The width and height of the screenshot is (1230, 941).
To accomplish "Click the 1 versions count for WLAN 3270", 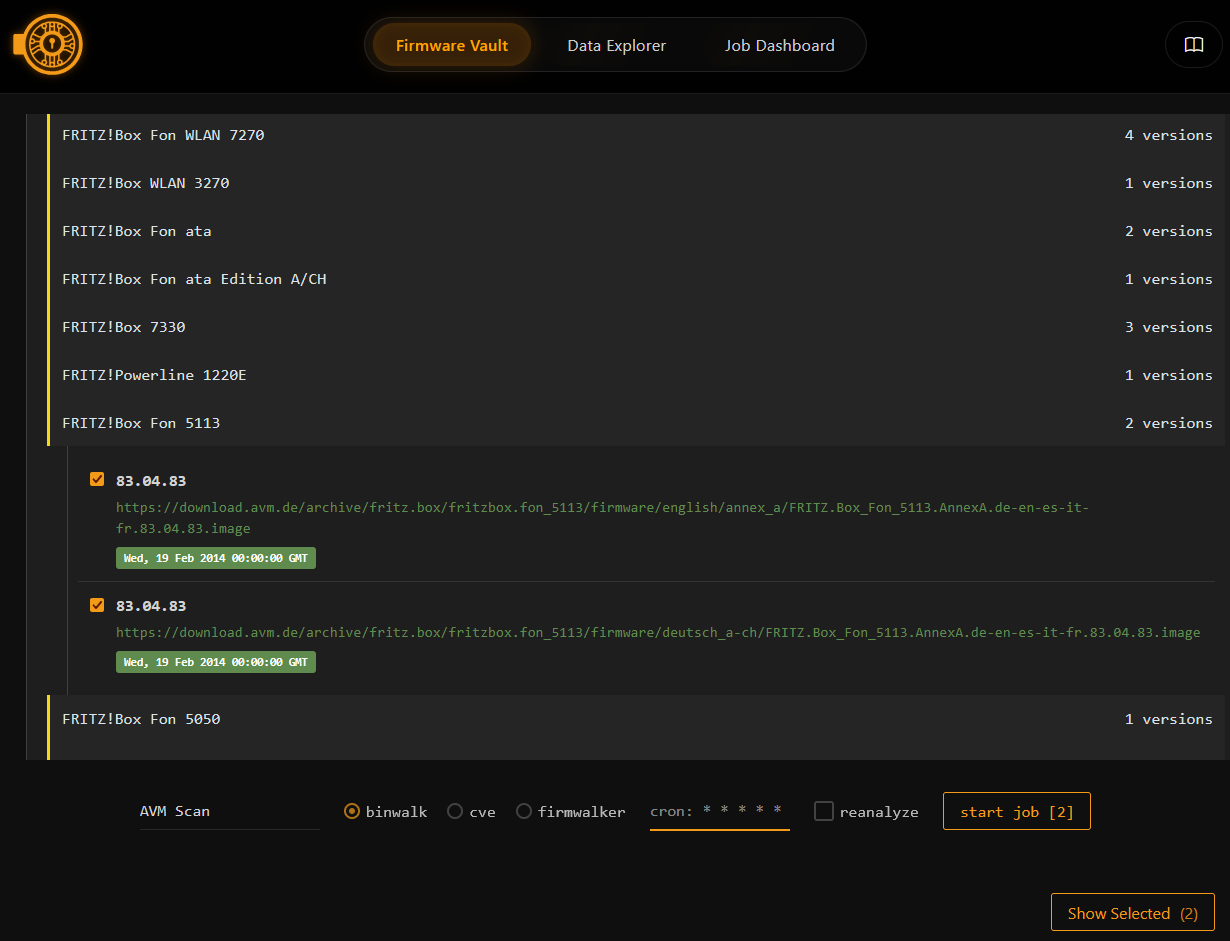I will coord(1168,183).
